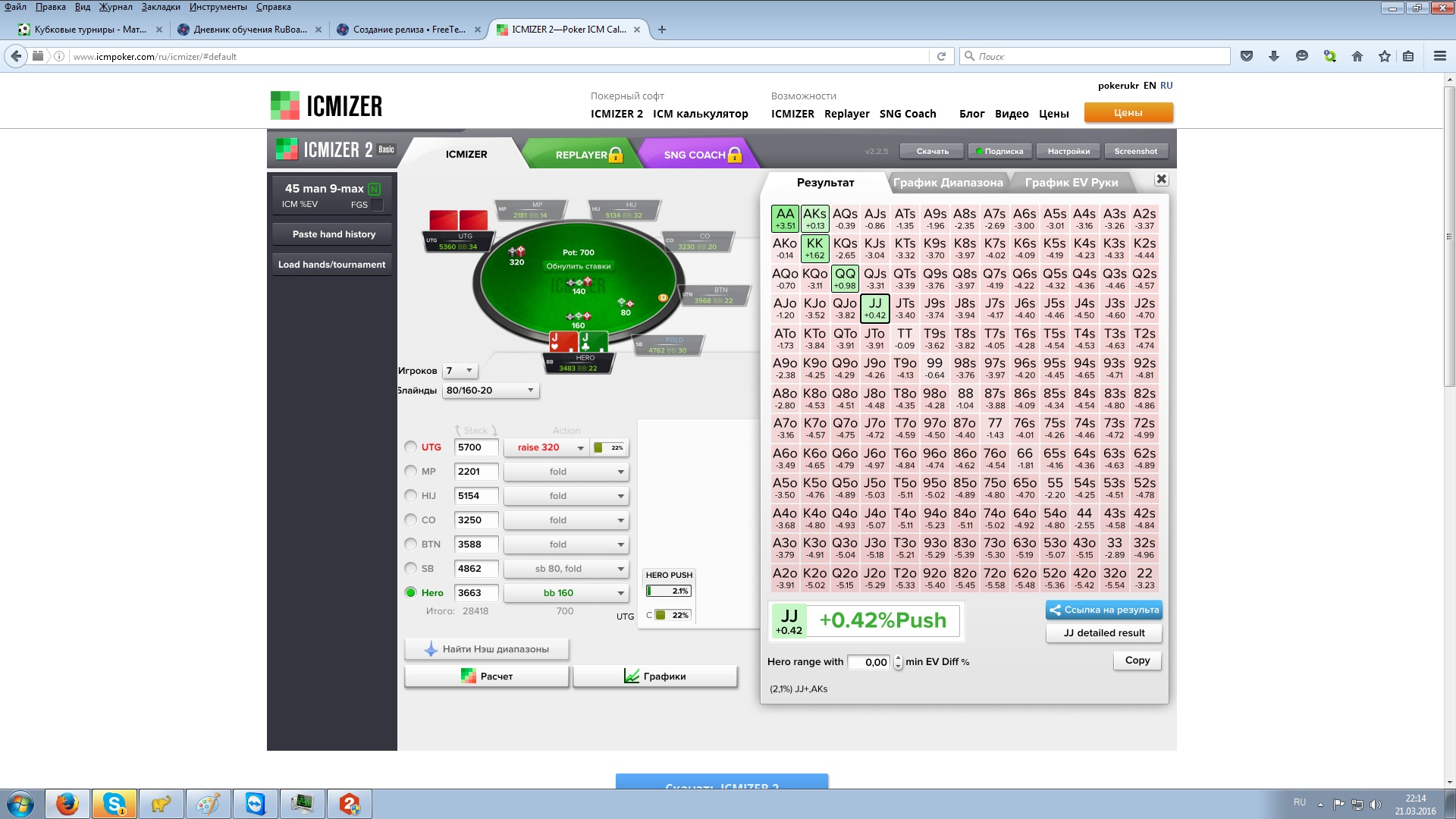This screenshot has height=819, width=1456.
Task: Open the Закладки menu in Firefox
Action: [161, 7]
